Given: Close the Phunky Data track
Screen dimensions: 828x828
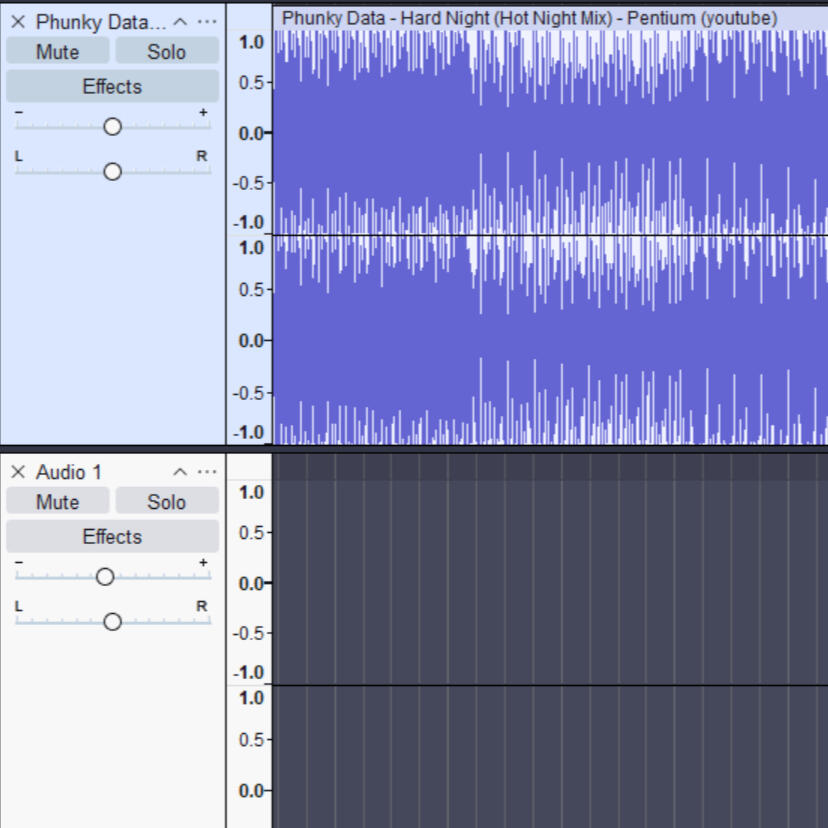Looking at the screenshot, I should pyautogui.click(x=18, y=22).
